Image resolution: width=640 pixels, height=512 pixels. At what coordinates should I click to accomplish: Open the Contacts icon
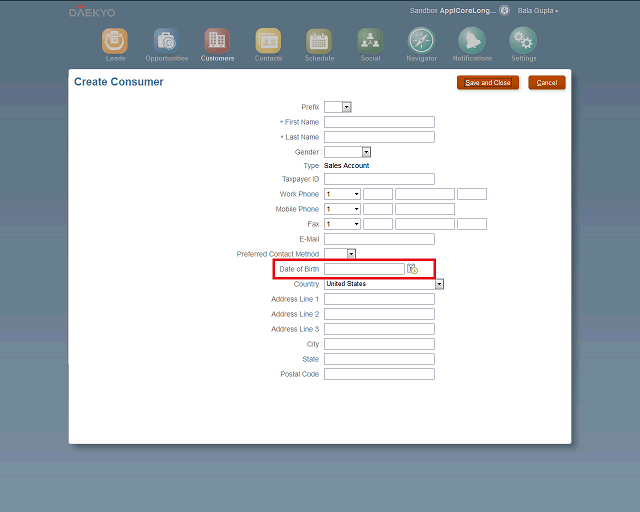pos(268,41)
